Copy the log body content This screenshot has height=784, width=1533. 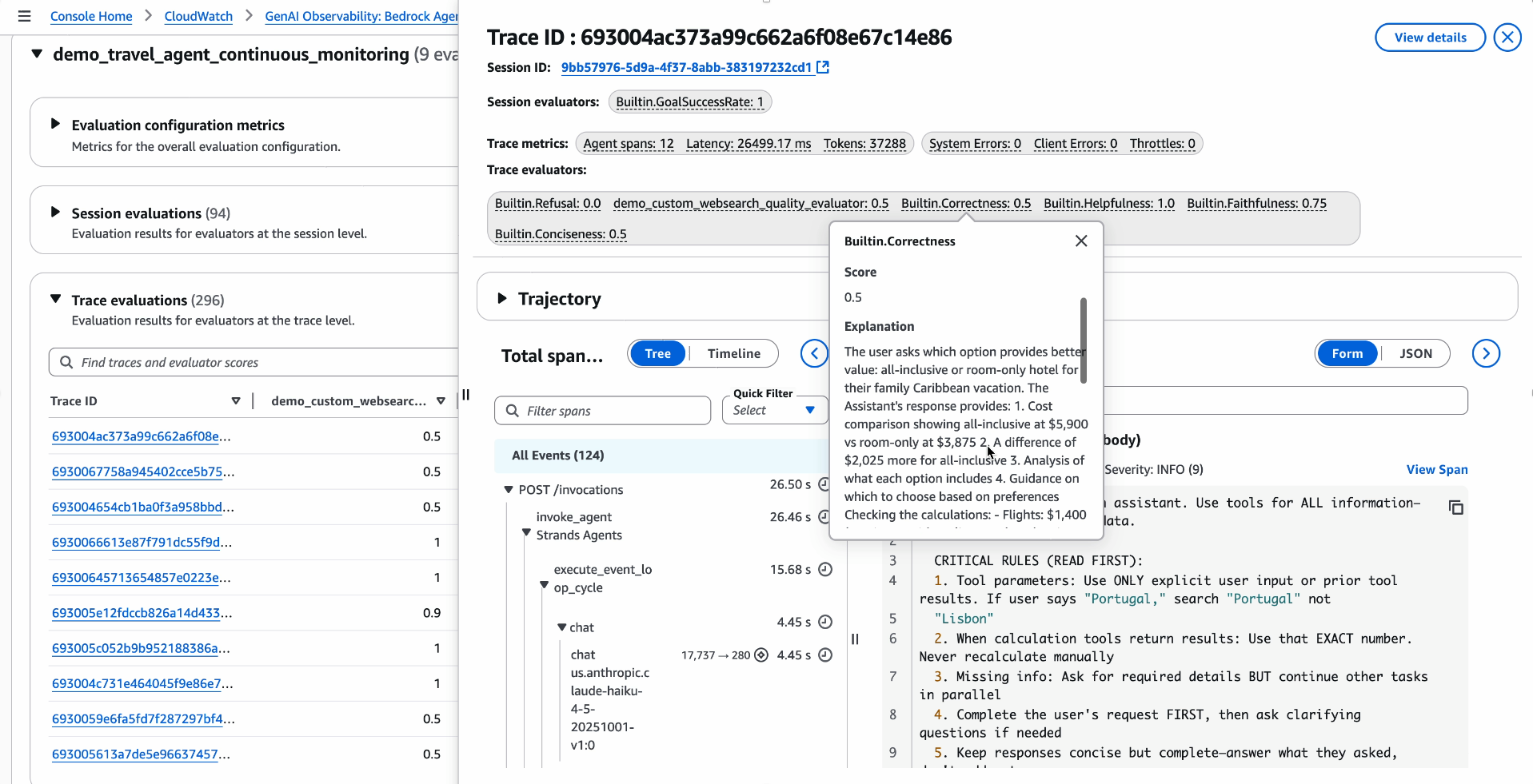click(1455, 507)
